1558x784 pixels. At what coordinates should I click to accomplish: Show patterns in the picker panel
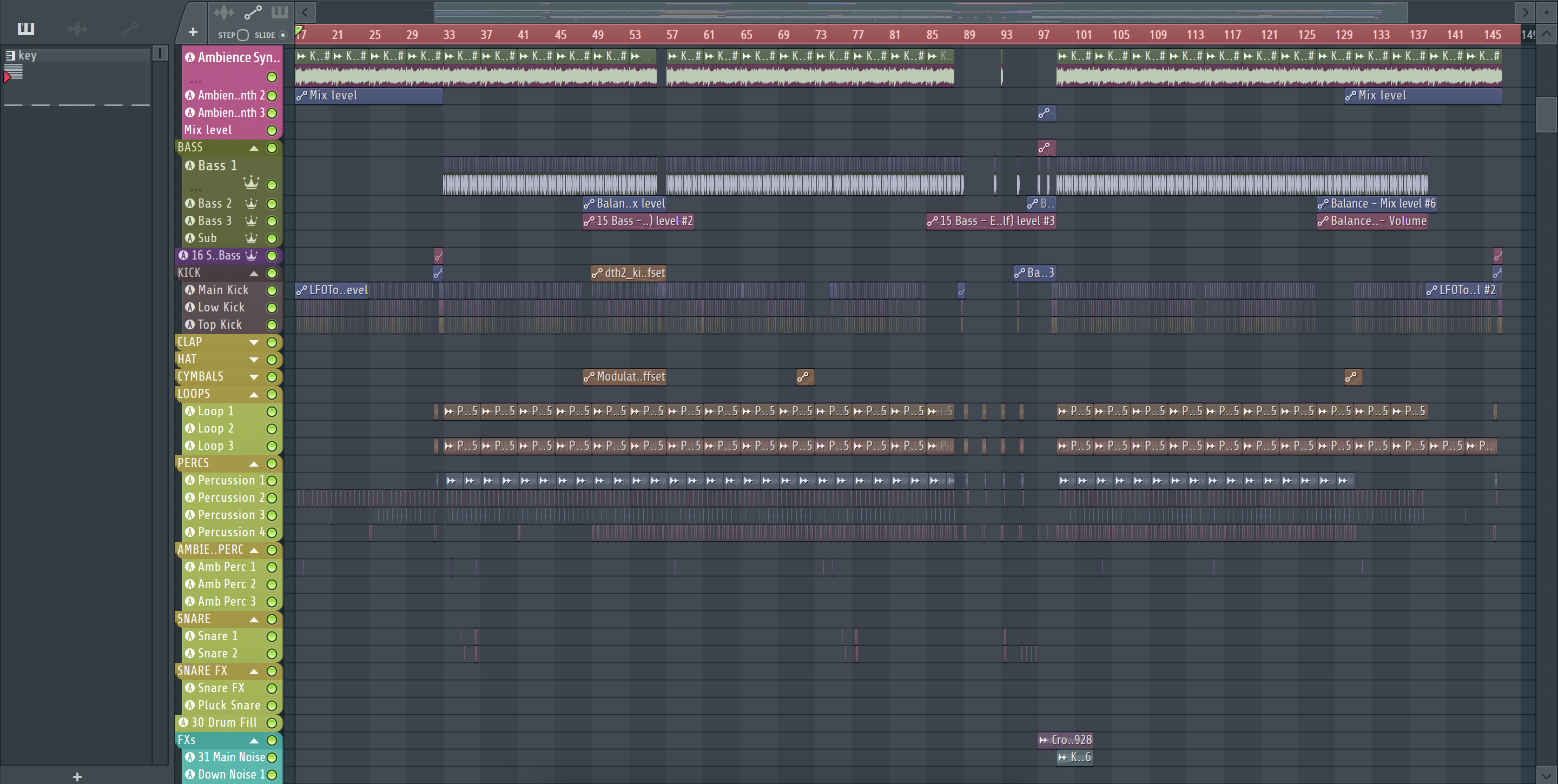(x=26, y=29)
